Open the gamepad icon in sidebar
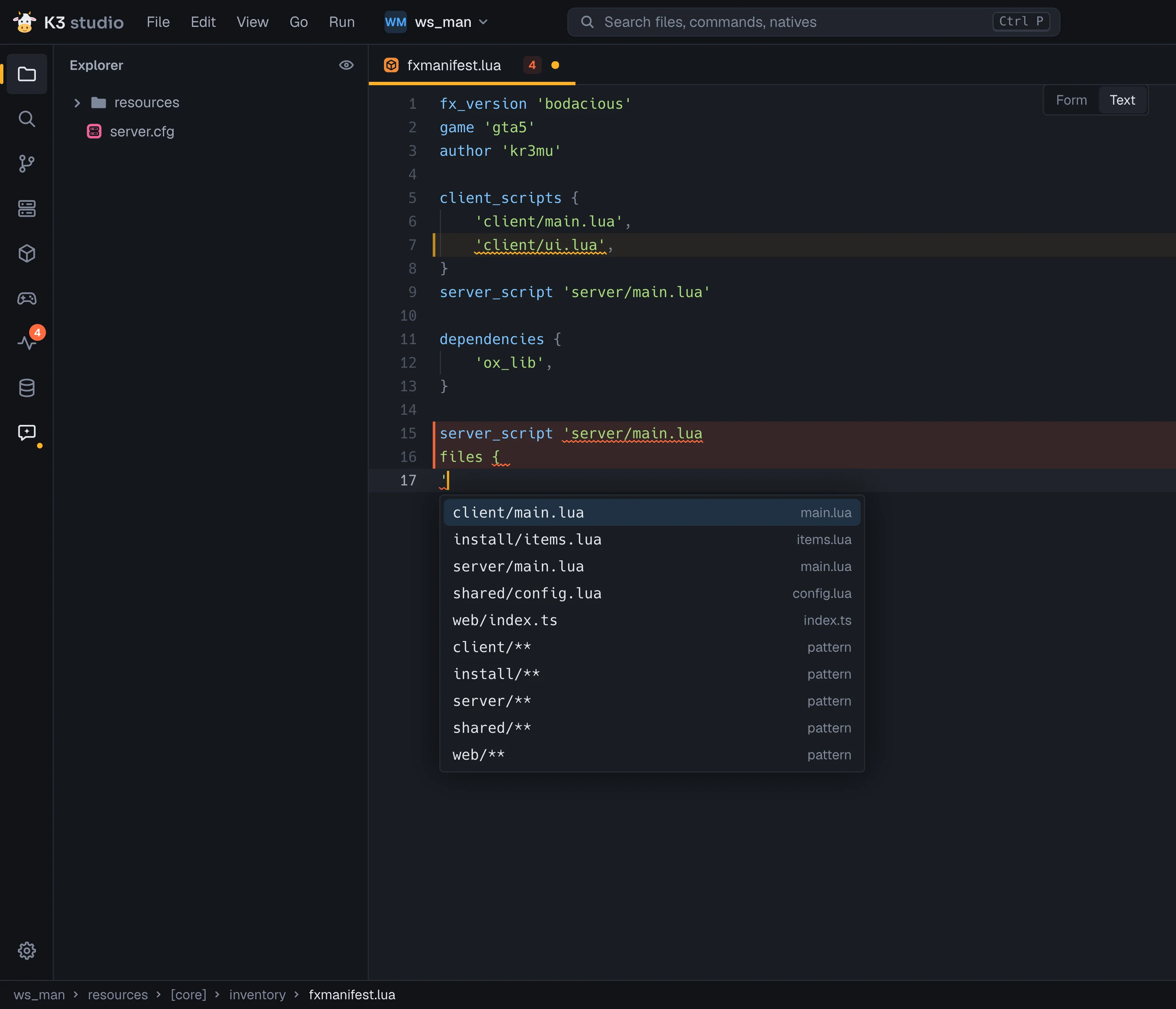 (27, 298)
